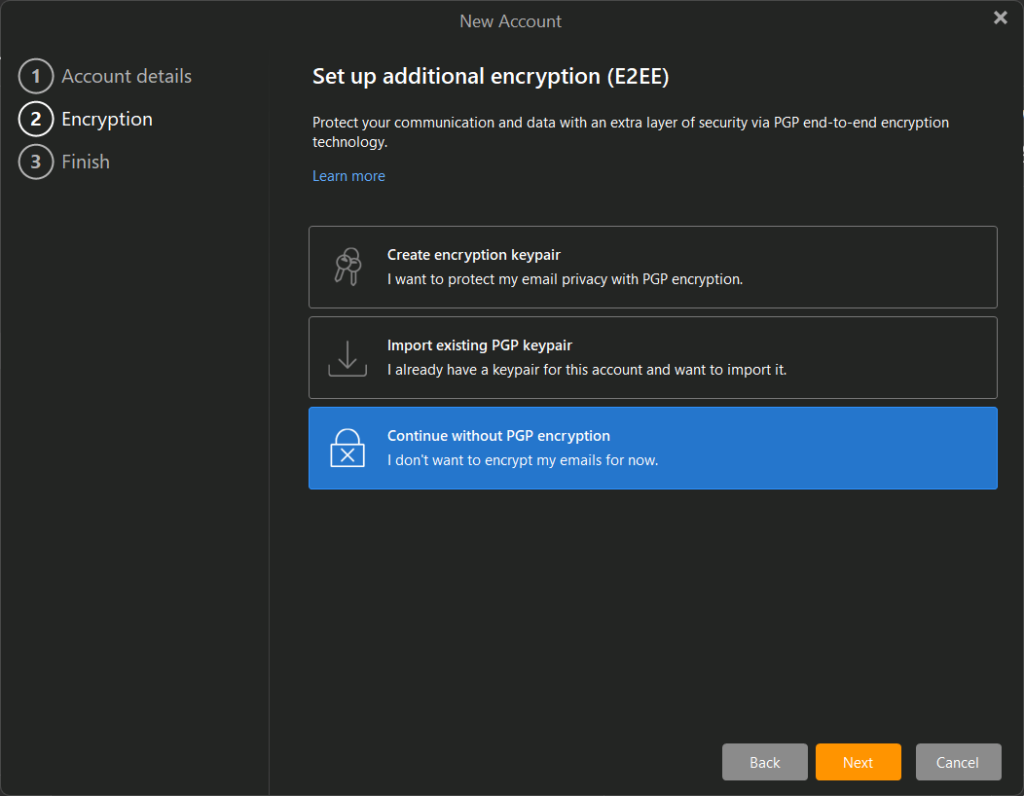Viewport: 1024px width, 796px height.
Task: Open the 'Learn more' link
Action: (x=348, y=176)
